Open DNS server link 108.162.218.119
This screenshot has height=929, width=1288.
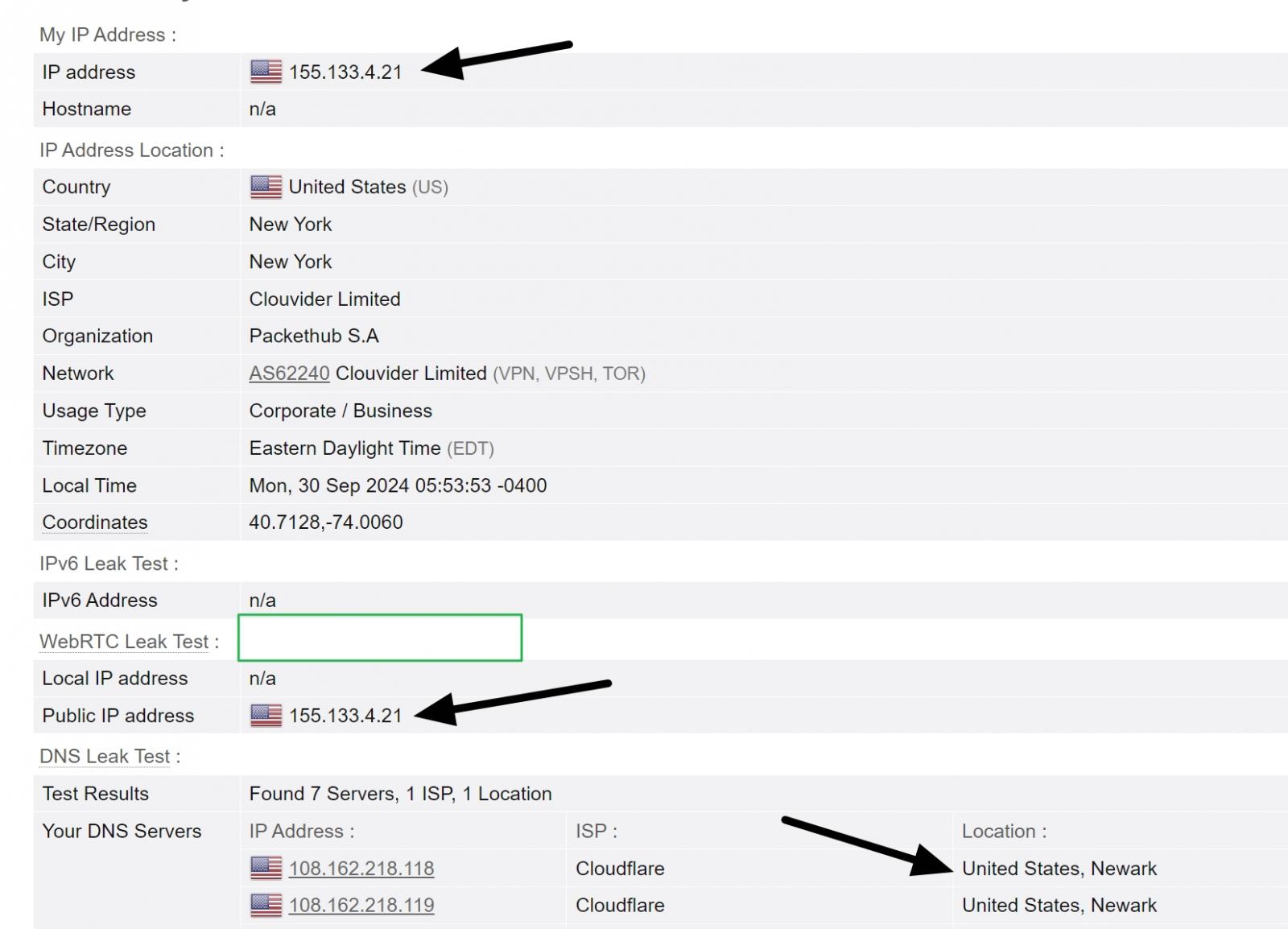[362, 905]
